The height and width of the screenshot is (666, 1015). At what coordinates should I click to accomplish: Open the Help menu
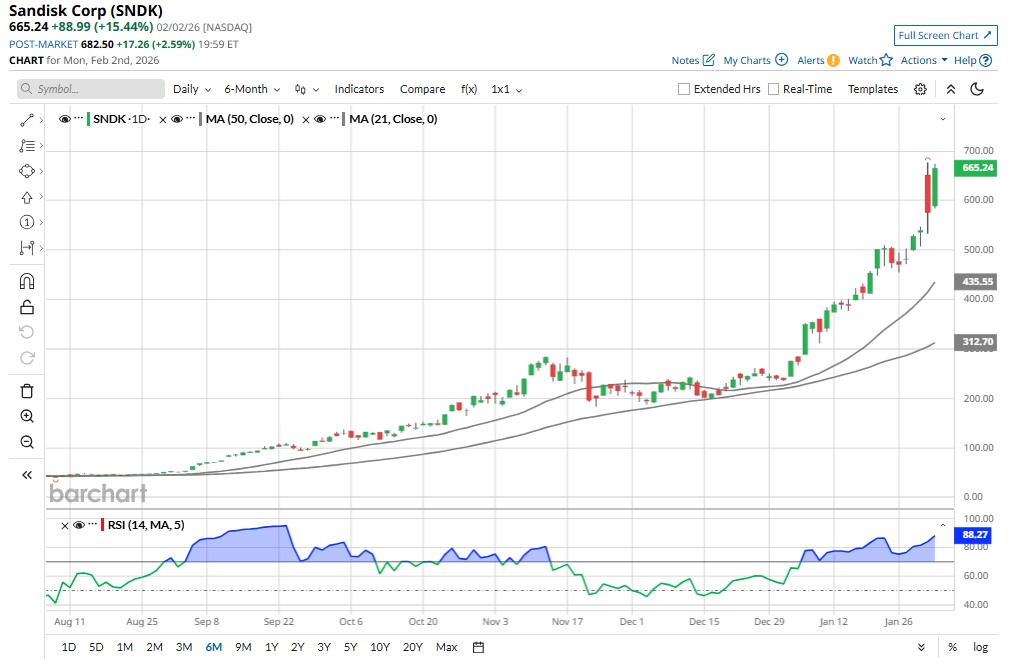tap(972, 60)
